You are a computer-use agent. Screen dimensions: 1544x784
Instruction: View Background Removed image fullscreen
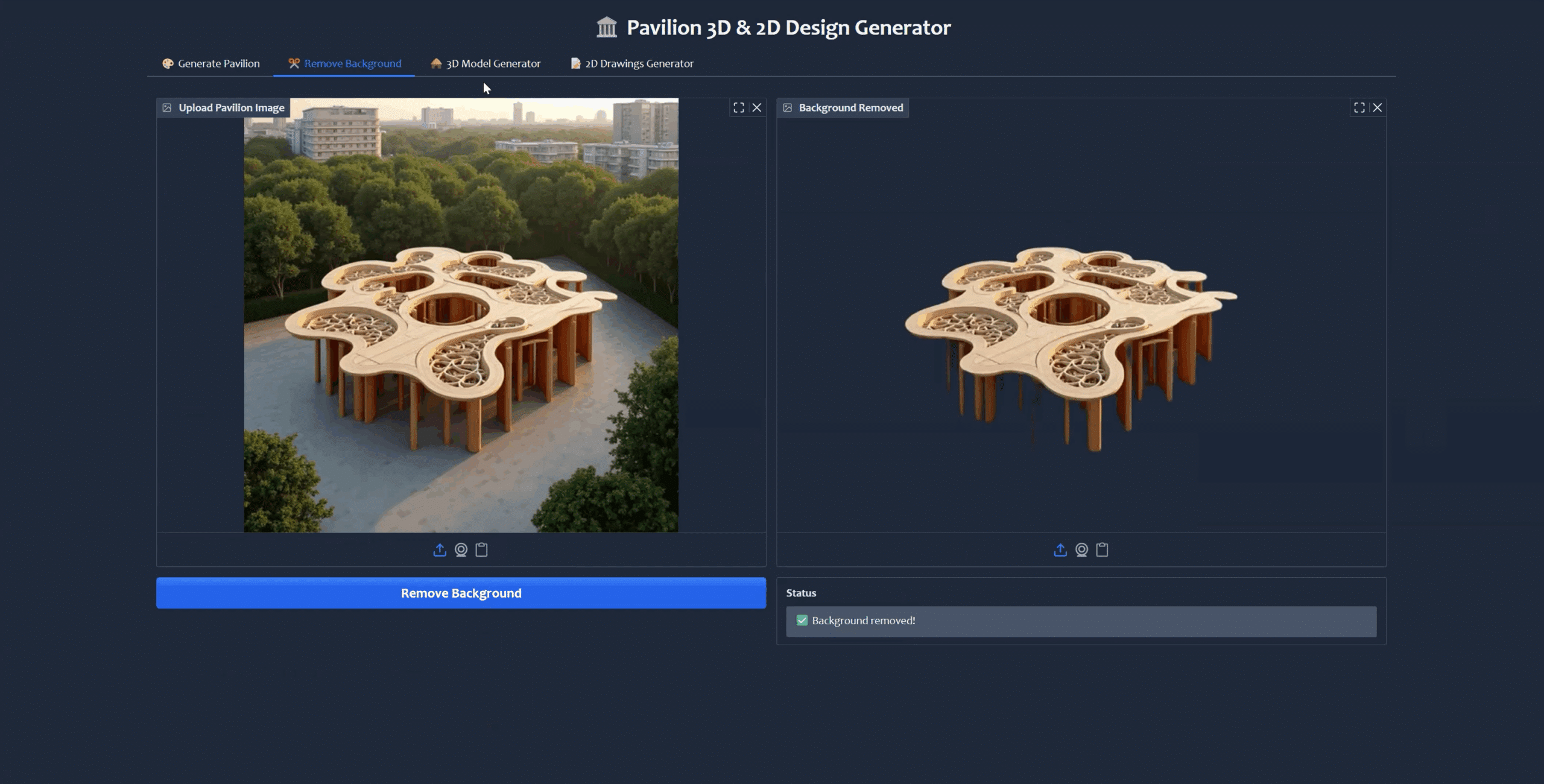click(x=1359, y=107)
